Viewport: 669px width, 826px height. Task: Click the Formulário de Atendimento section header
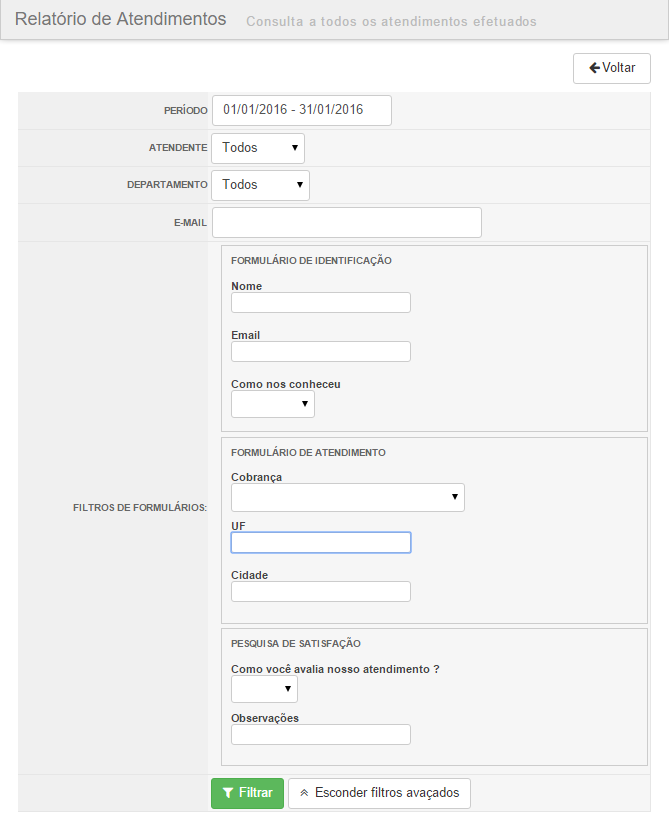[308, 453]
